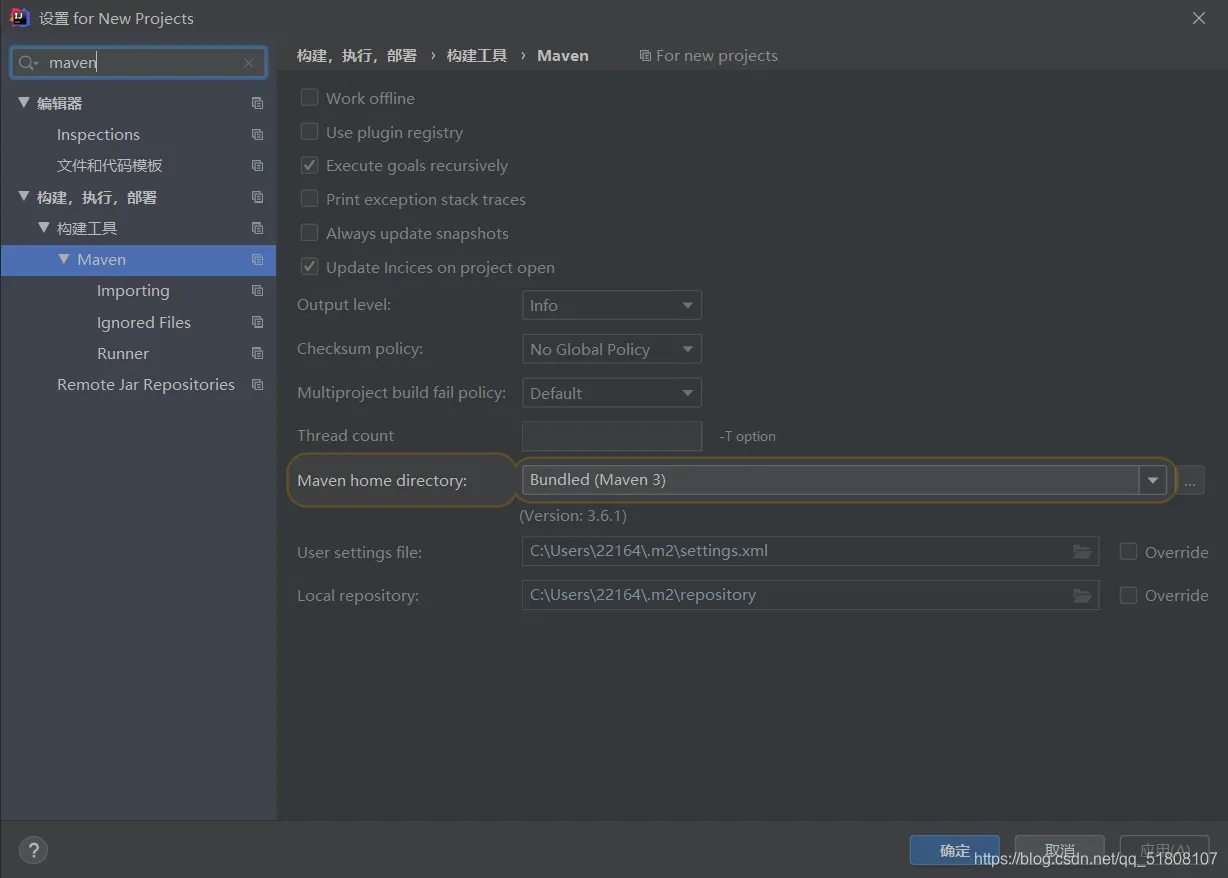Screen dimensions: 1228x878
Task: Open Multiproject build fail policy dropdown
Action: [611, 393]
